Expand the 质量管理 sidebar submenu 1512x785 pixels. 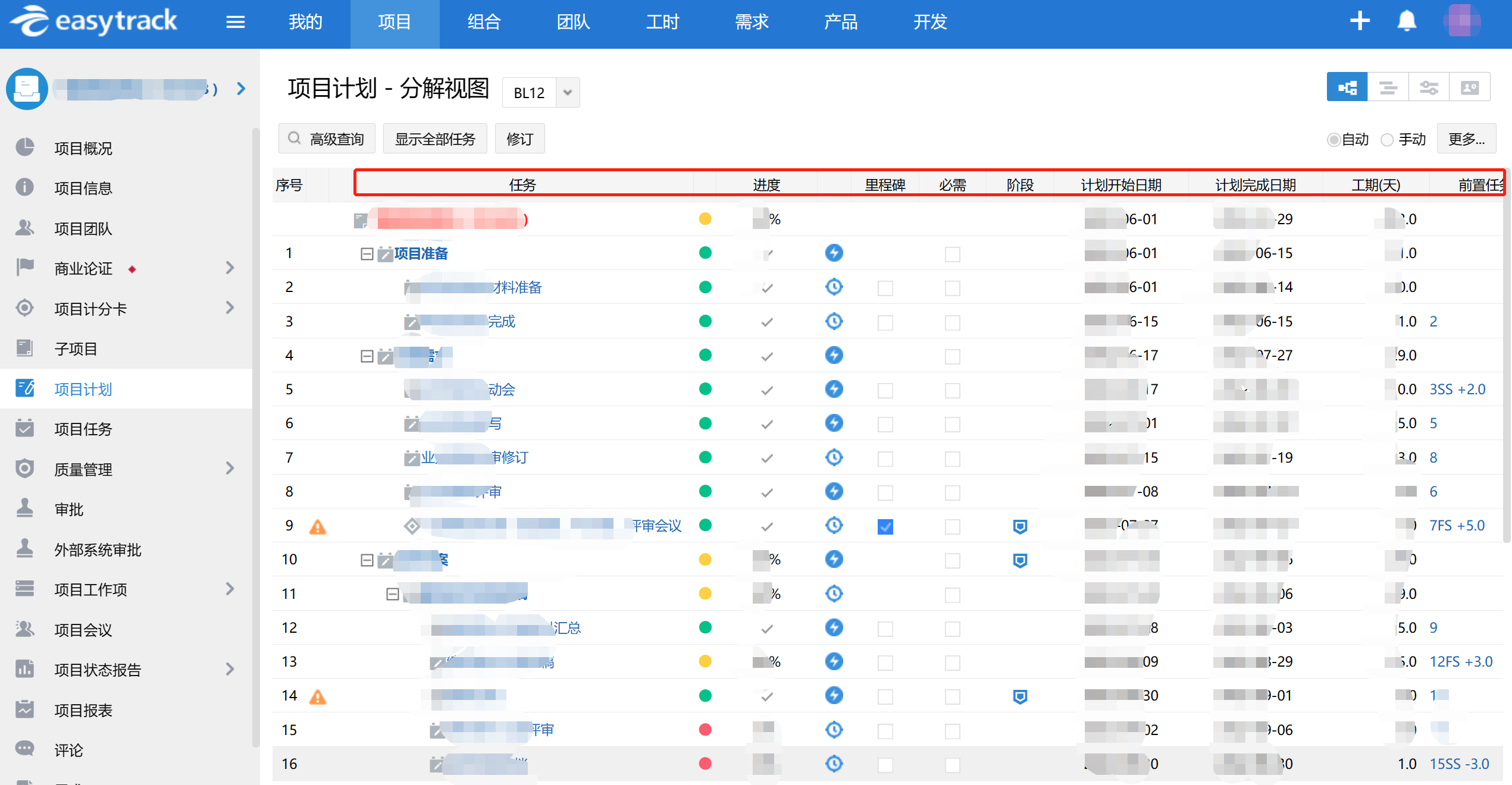click(x=230, y=469)
